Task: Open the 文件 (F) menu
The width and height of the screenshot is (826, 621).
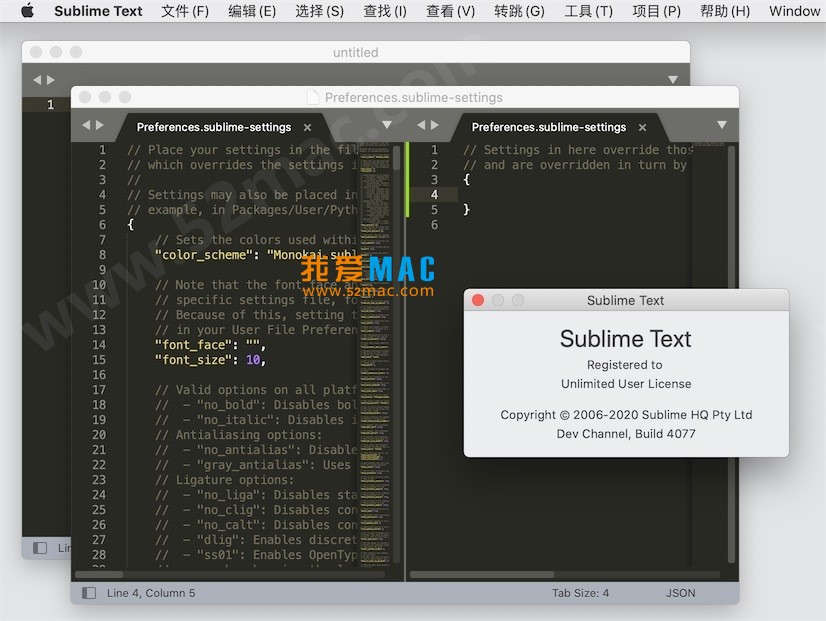Action: pyautogui.click(x=185, y=11)
